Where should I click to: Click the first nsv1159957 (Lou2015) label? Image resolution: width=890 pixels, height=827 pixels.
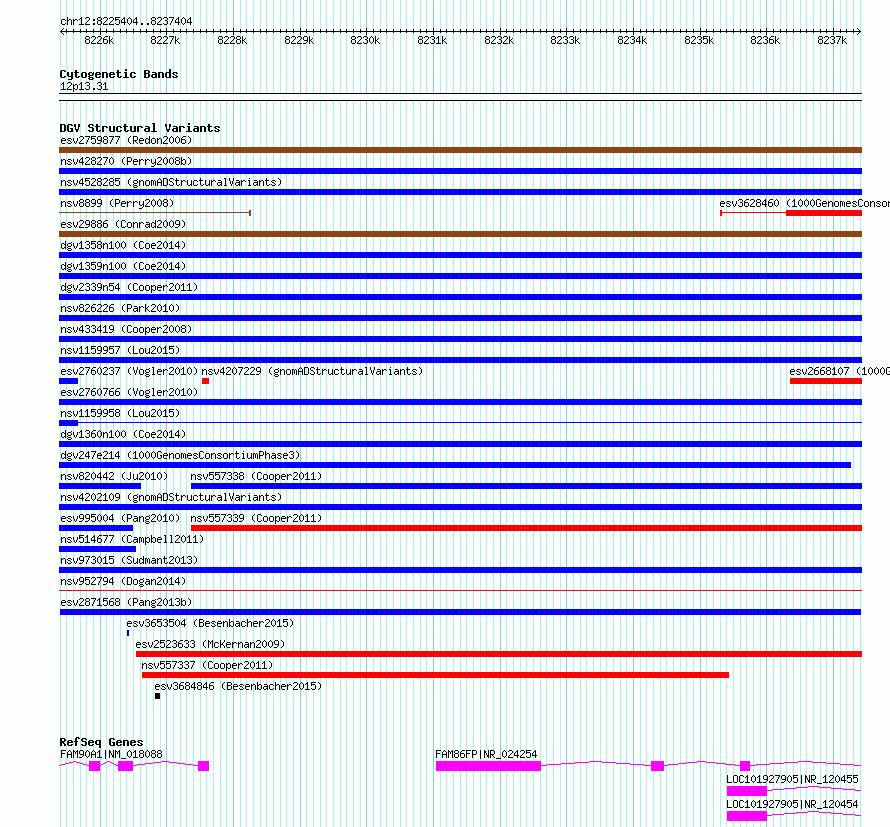click(x=120, y=350)
